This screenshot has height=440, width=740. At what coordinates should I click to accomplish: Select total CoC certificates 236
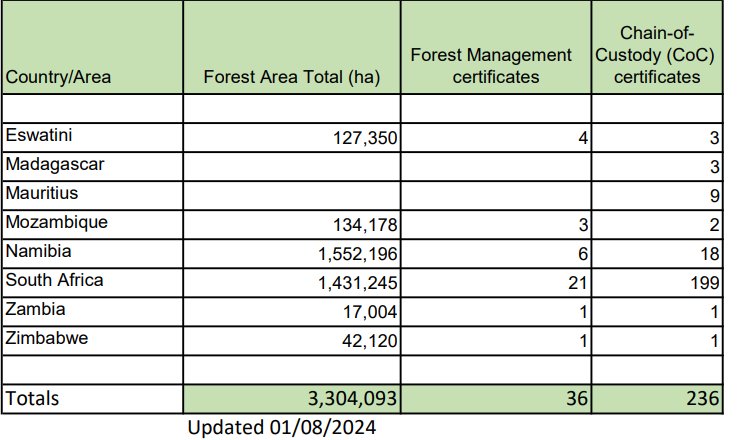[x=703, y=398]
